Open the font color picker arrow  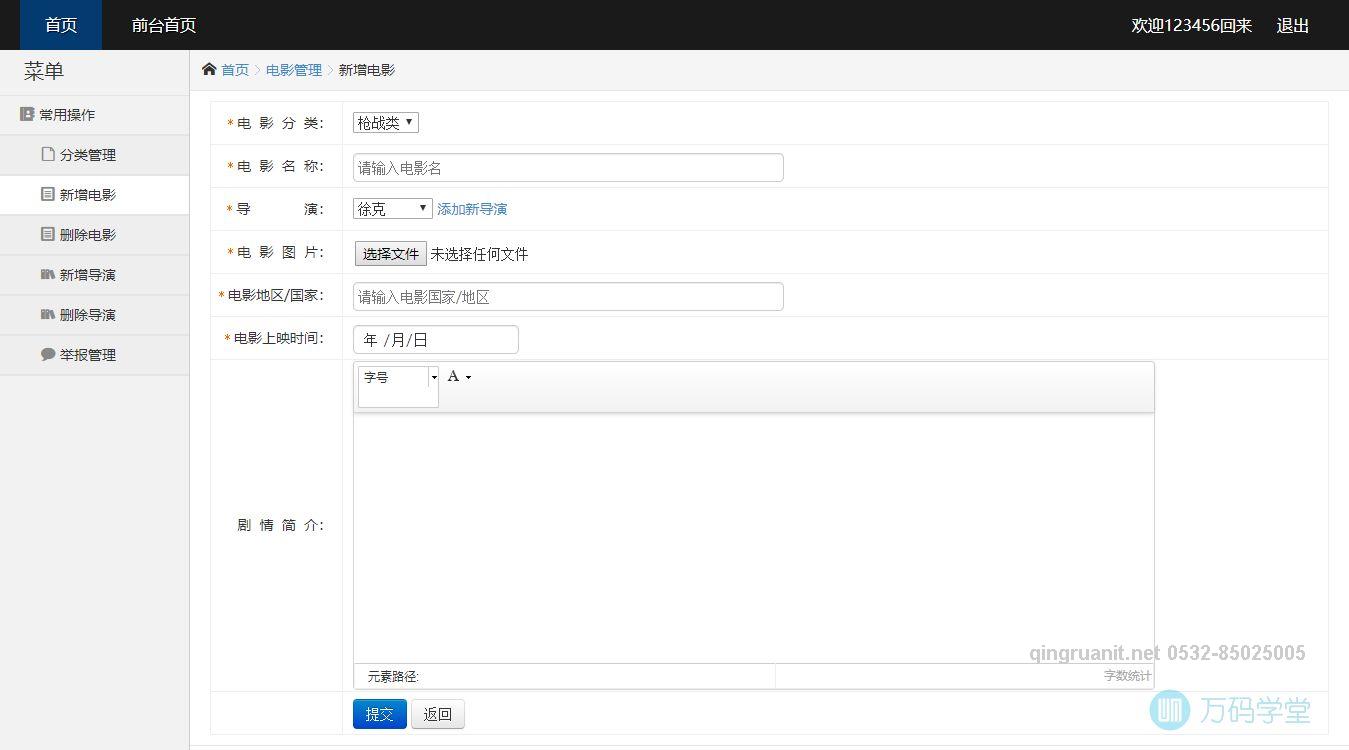click(x=467, y=377)
